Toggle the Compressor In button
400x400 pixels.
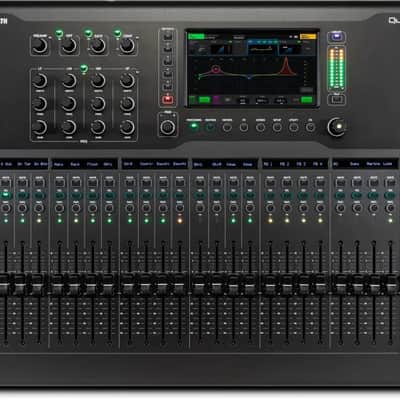[x=117, y=34]
